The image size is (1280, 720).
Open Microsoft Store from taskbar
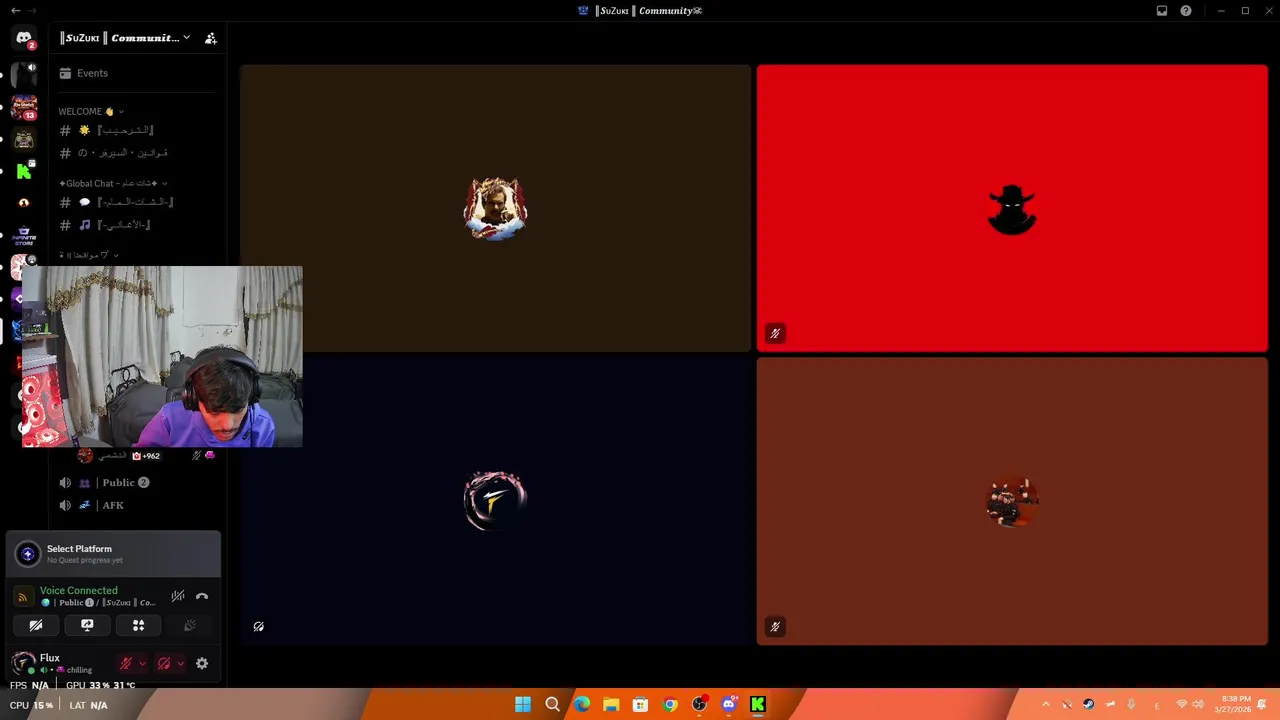coord(640,705)
